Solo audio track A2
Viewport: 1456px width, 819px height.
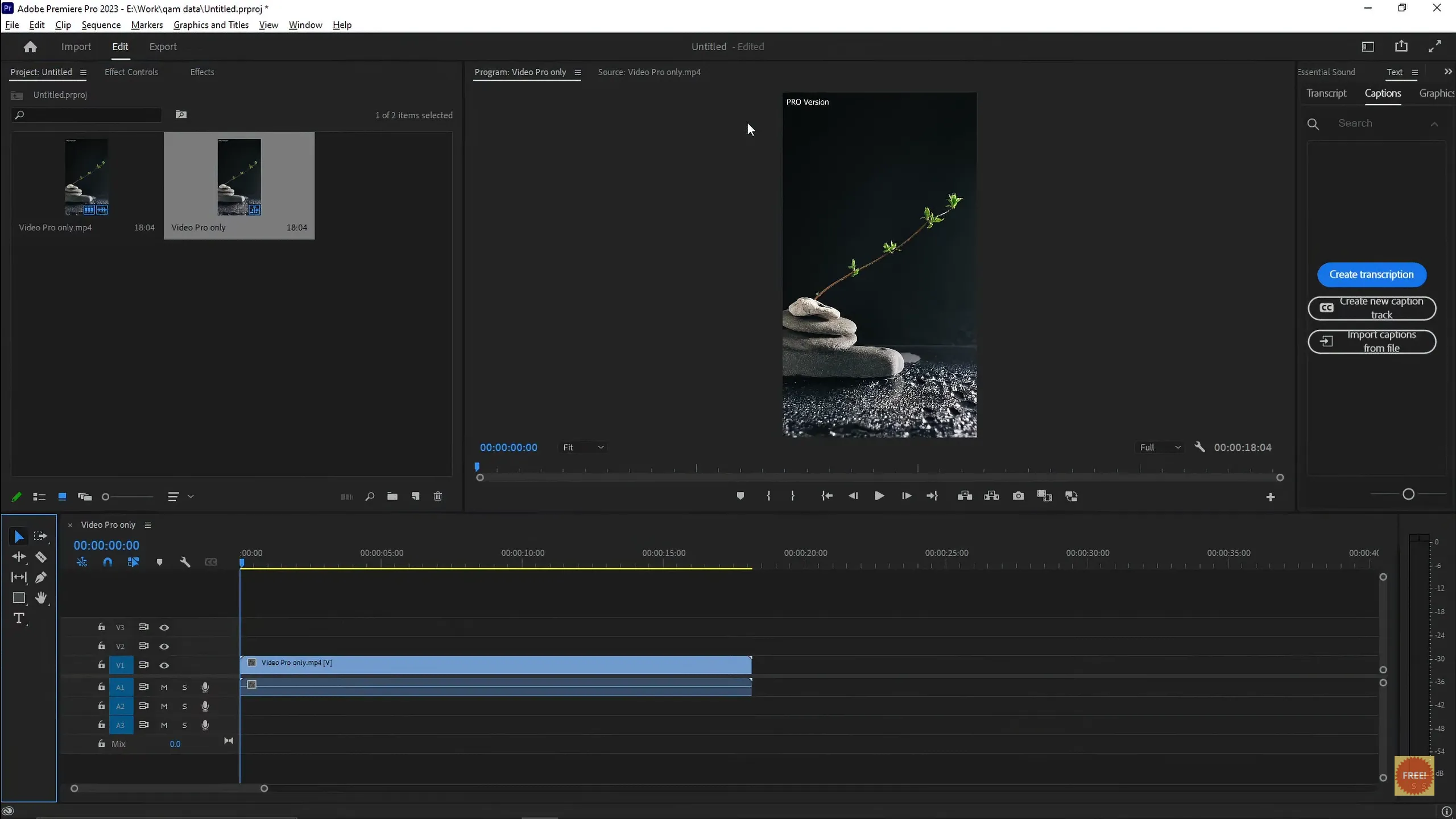tap(184, 706)
